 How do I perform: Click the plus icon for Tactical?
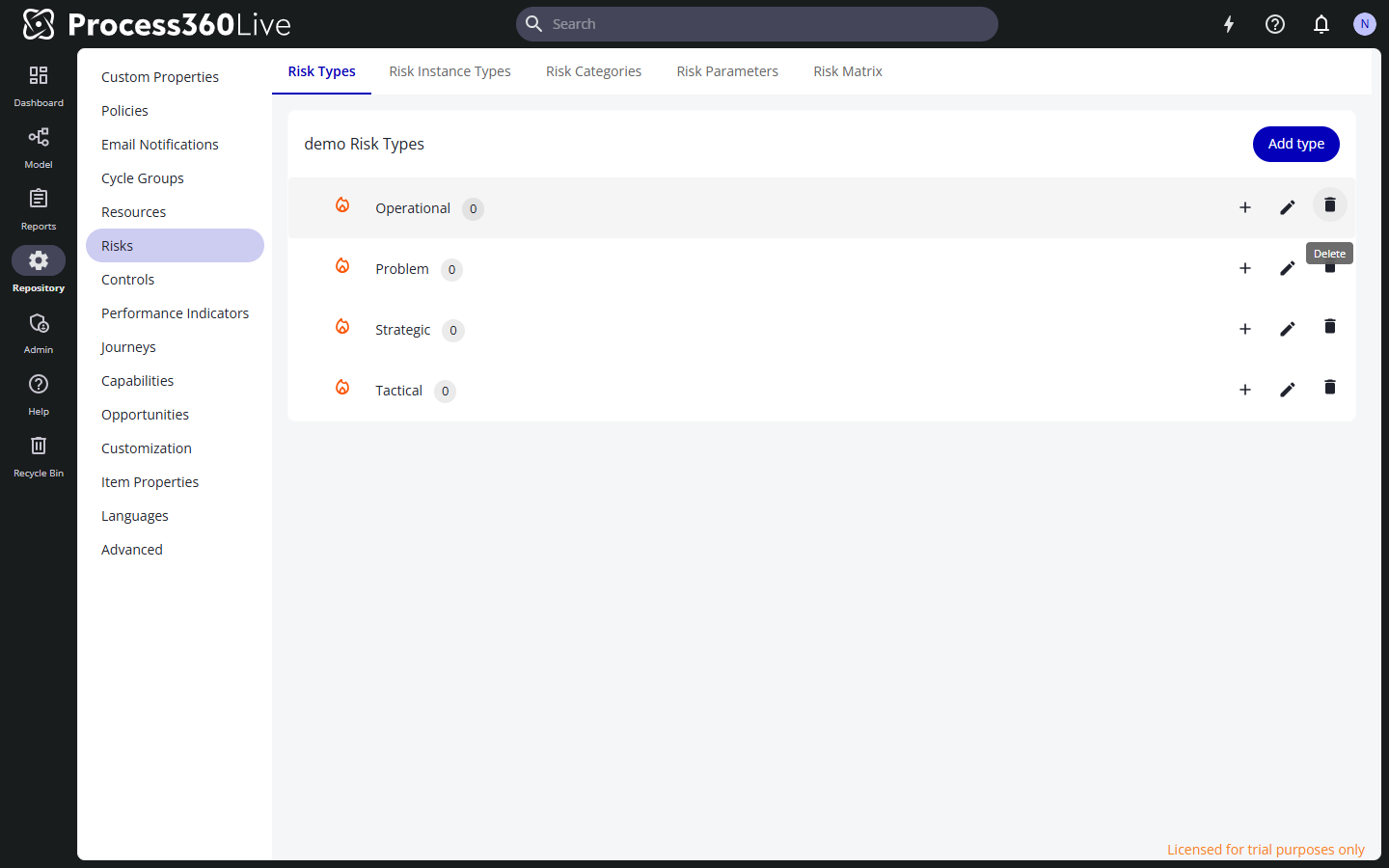point(1245,390)
